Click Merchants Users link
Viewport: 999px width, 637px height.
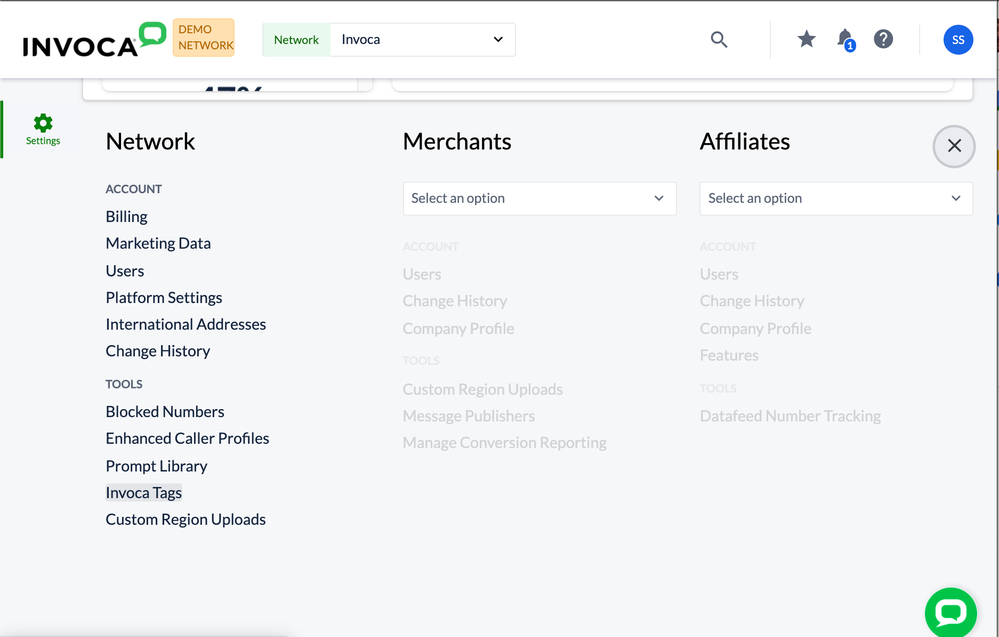[422, 274]
